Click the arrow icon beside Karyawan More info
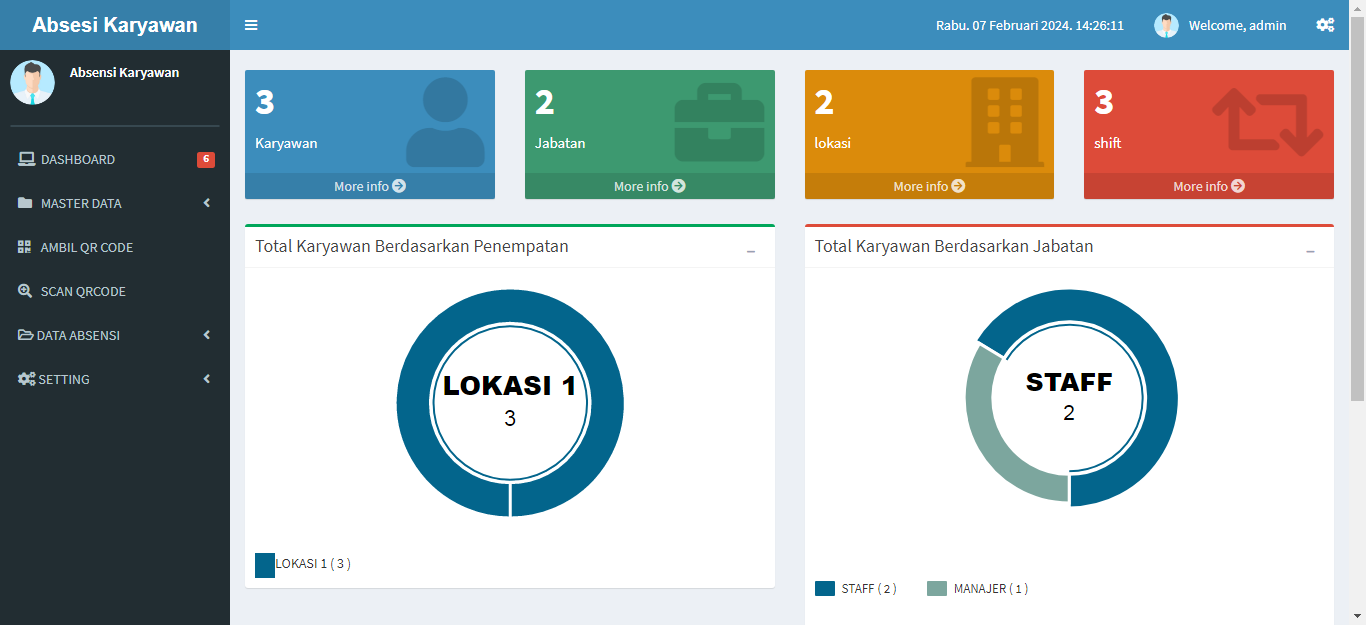The width and height of the screenshot is (1366, 625). [399, 186]
